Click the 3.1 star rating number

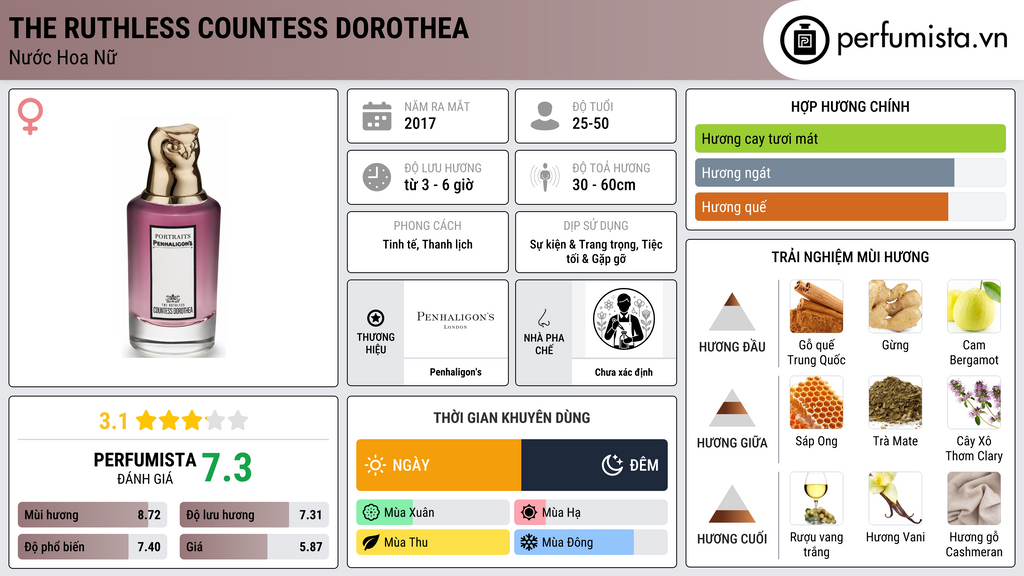[113, 421]
